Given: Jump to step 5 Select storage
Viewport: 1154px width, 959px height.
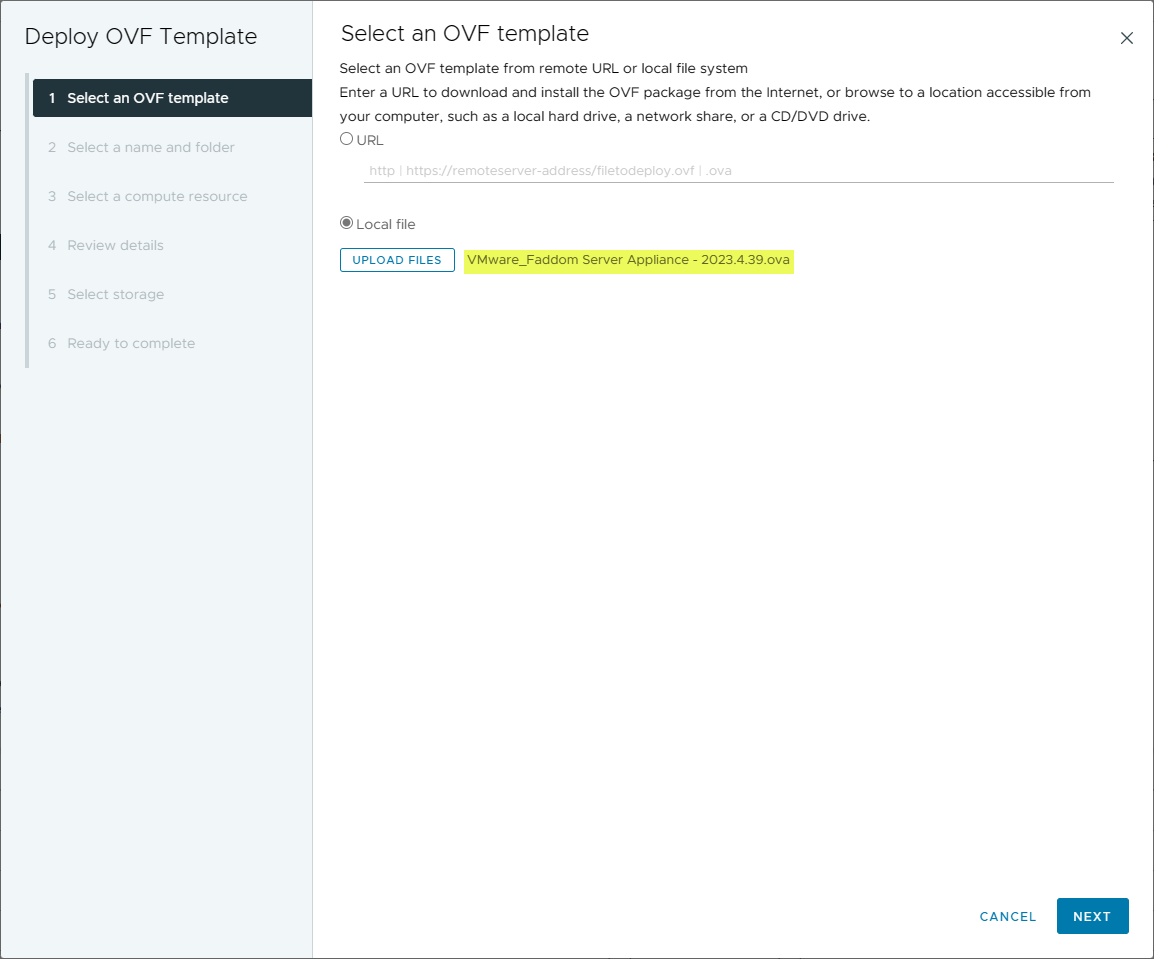Looking at the screenshot, I should tap(115, 294).
